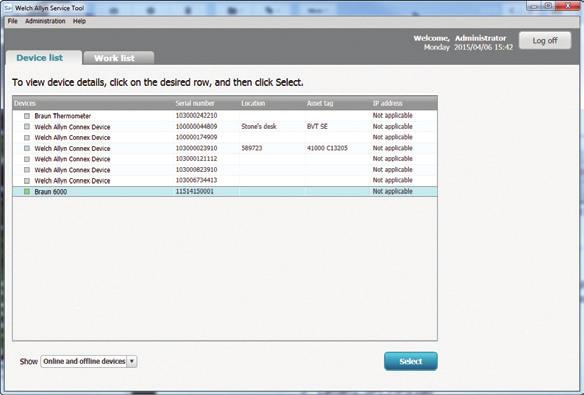The width and height of the screenshot is (584, 395).
Task: Check the box for device serial 103006734413
Action: click(27, 181)
